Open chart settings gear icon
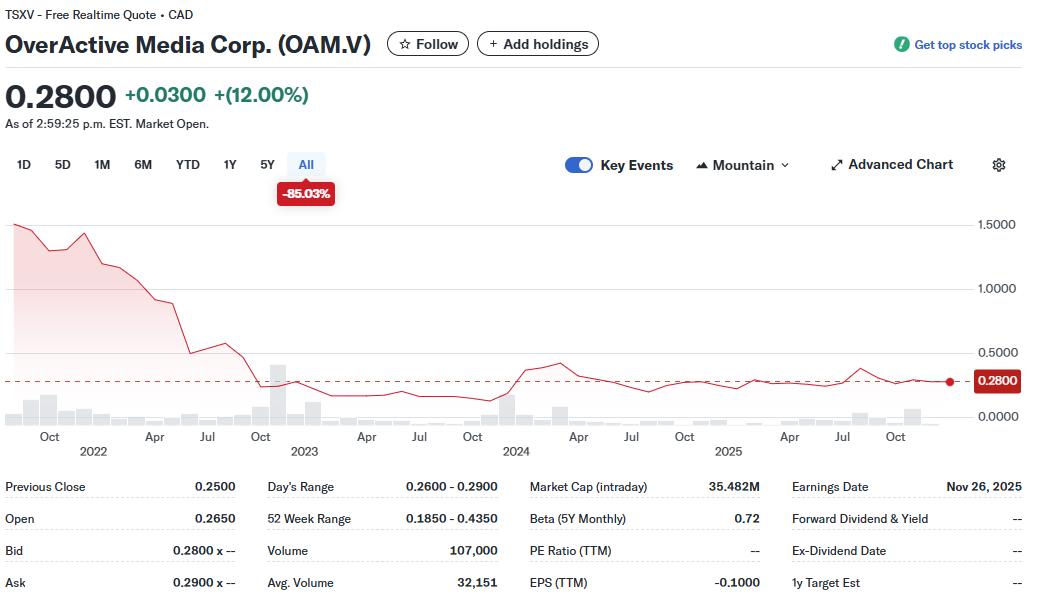This screenshot has width=1041, height=603. click(998, 165)
